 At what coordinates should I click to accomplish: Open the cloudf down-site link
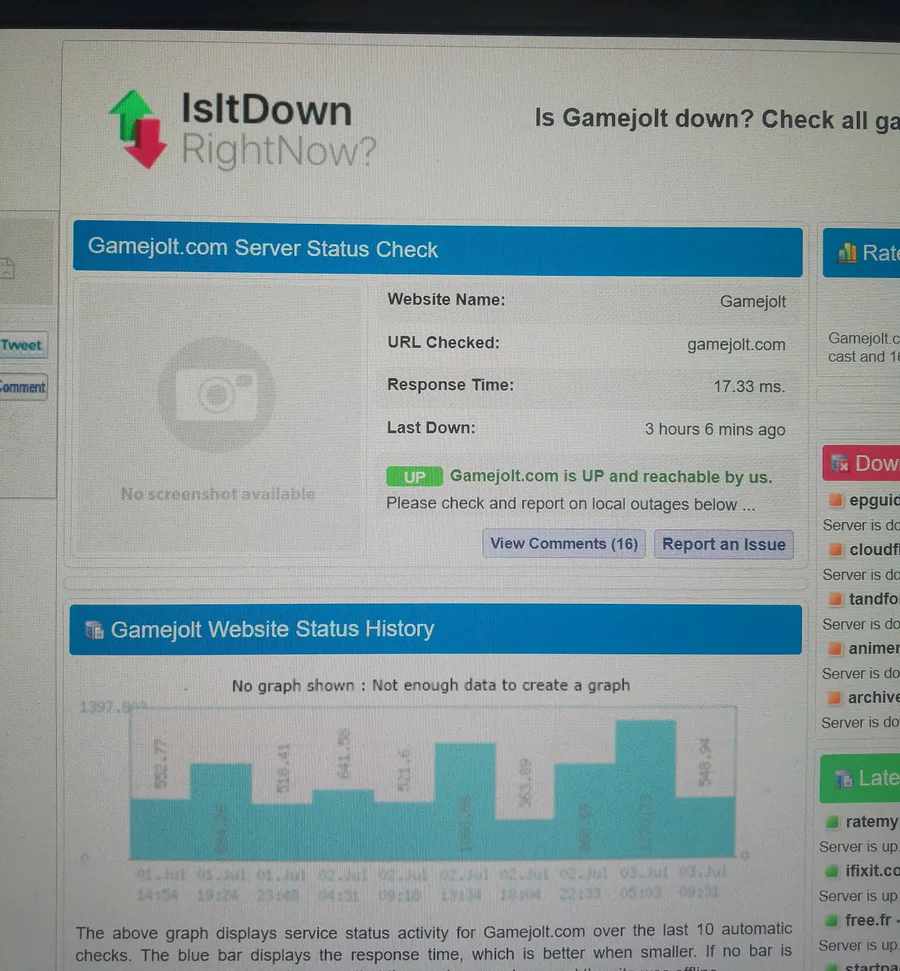pyautogui.click(x=874, y=549)
